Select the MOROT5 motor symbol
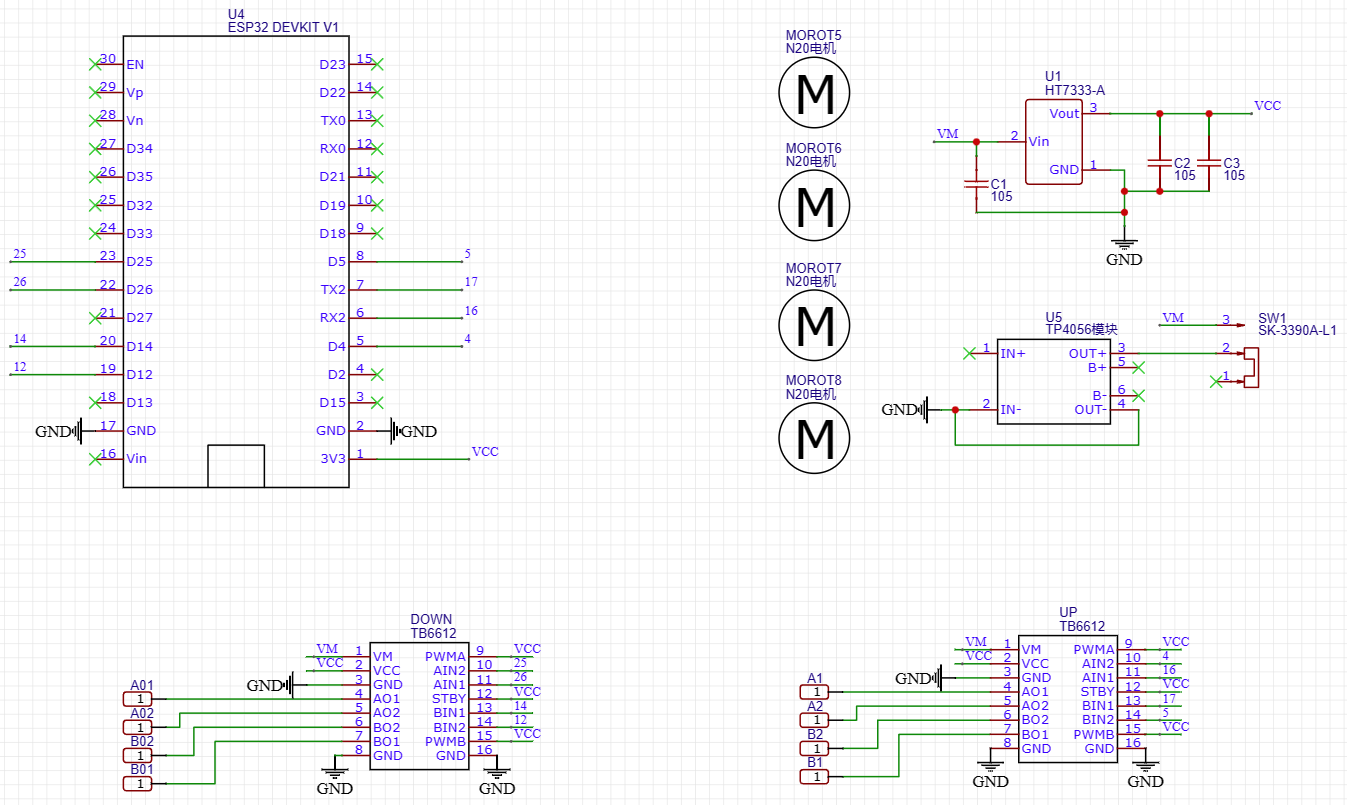The width and height of the screenshot is (1347, 805). [x=814, y=93]
